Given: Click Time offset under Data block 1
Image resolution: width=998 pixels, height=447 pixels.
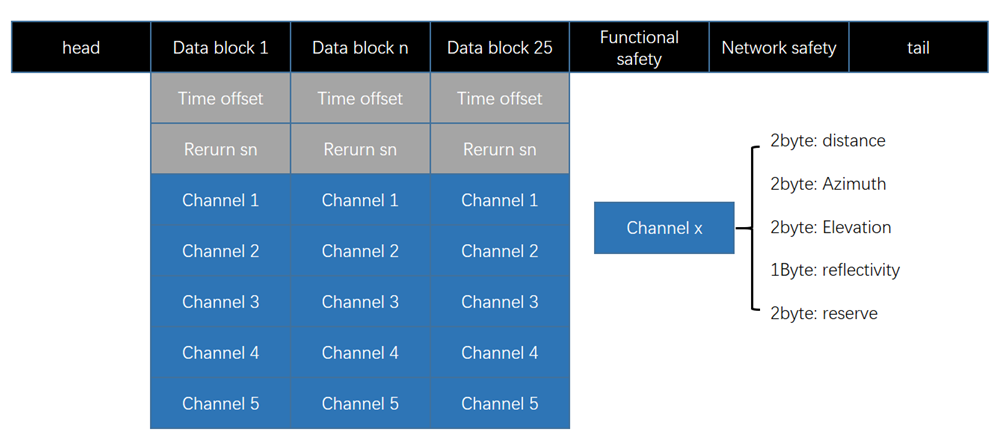Looking at the screenshot, I should coord(220,98).
